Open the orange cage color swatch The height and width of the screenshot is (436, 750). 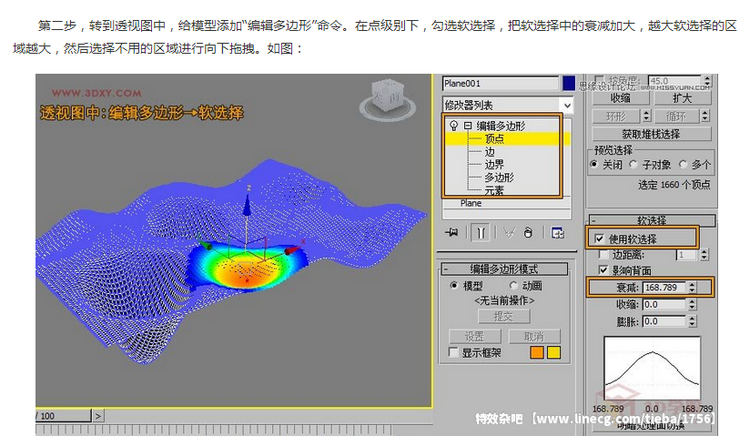[537, 353]
